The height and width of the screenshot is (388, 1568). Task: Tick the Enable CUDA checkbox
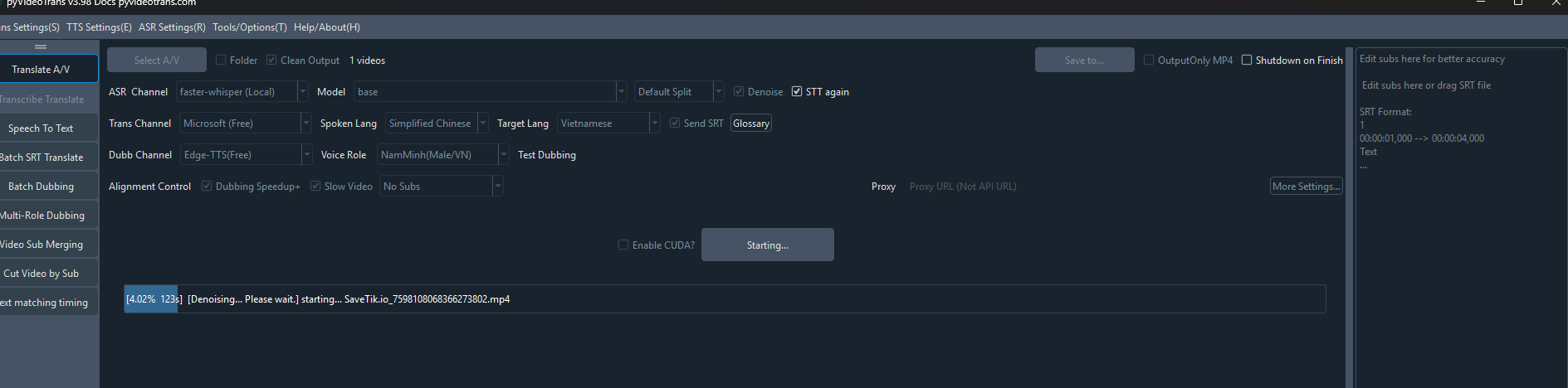623,245
